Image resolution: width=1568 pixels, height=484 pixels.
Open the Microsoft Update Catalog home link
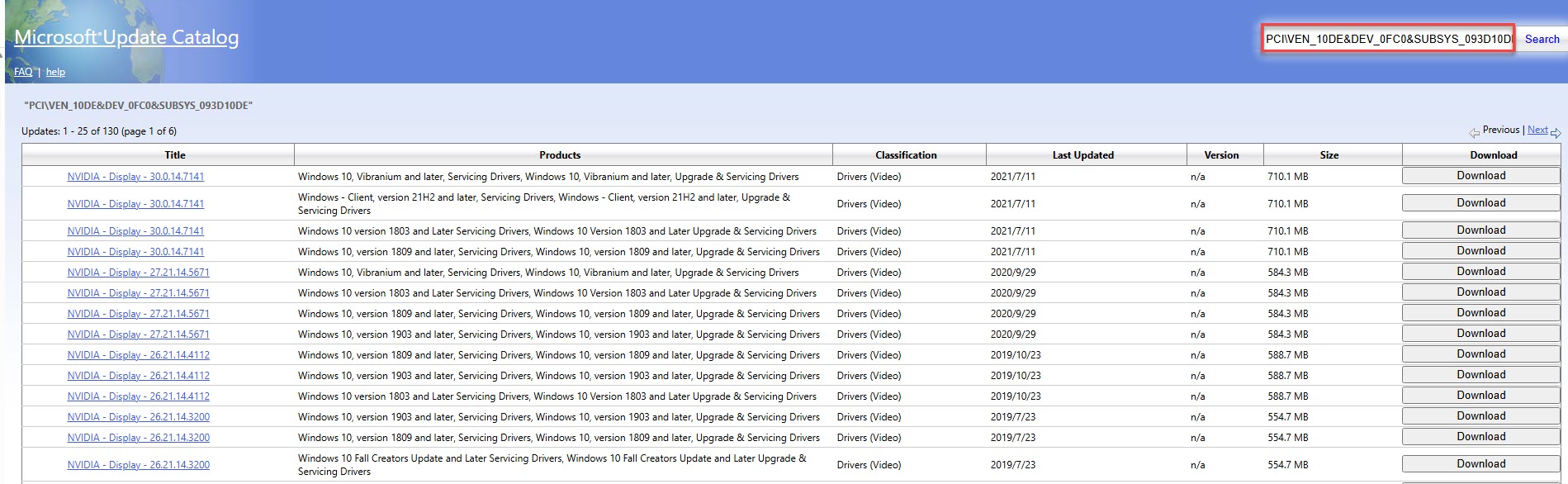point(126,37)
